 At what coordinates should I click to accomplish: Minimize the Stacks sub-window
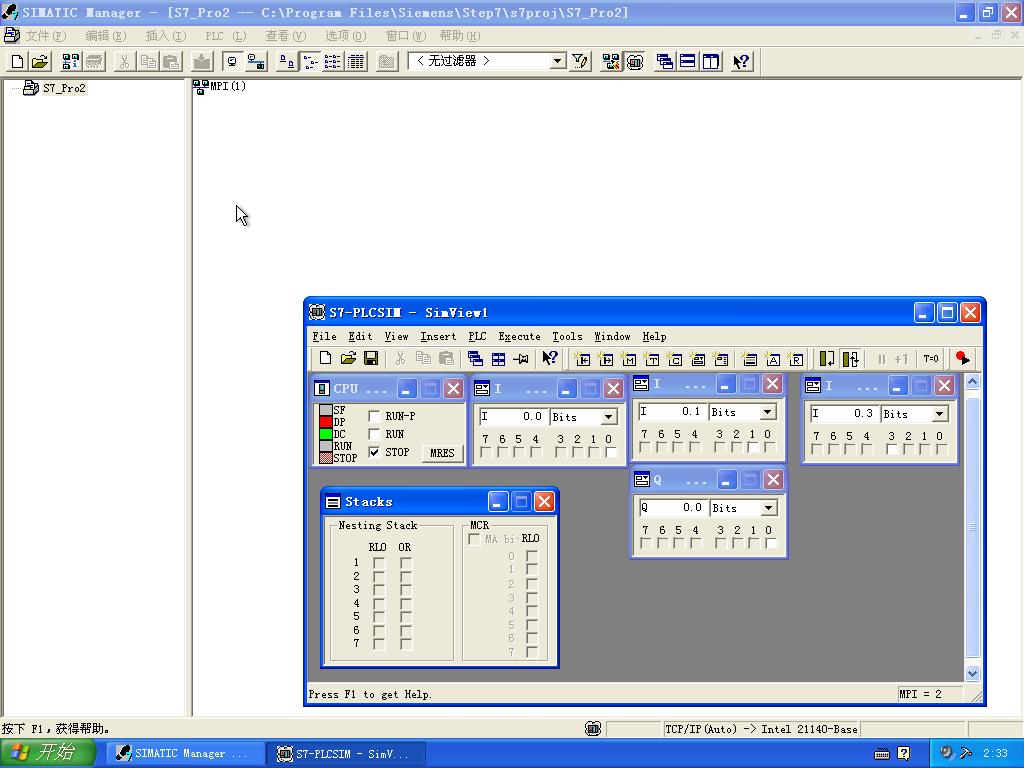(498, 502)
